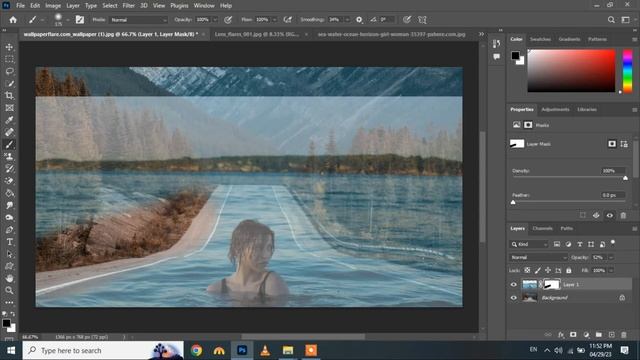The width and height of the screenshot is (640, 360).
Task: Select the History Brush tool
Action: pos(9,169)
